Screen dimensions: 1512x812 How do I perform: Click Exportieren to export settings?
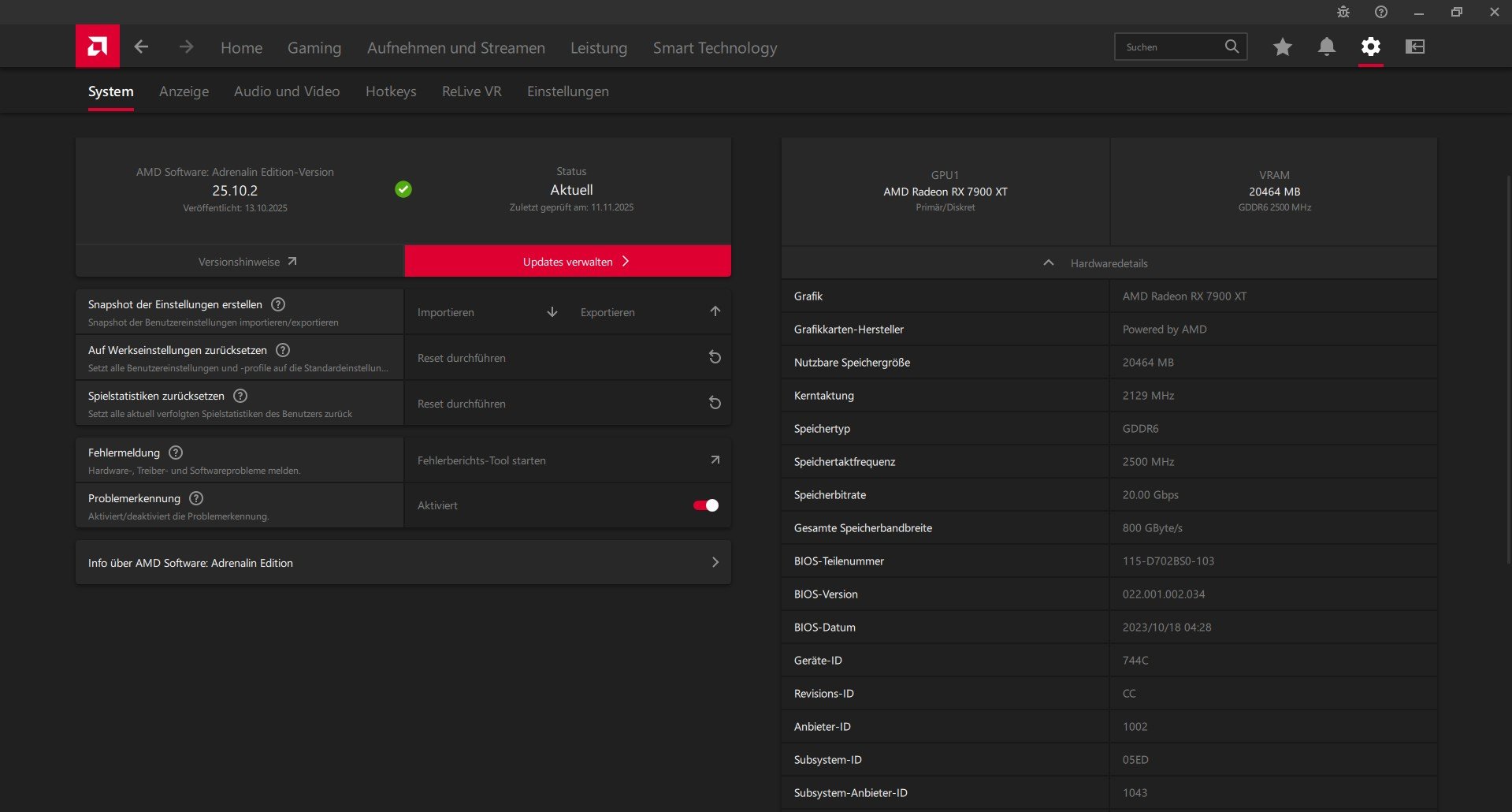coord(607,312)
